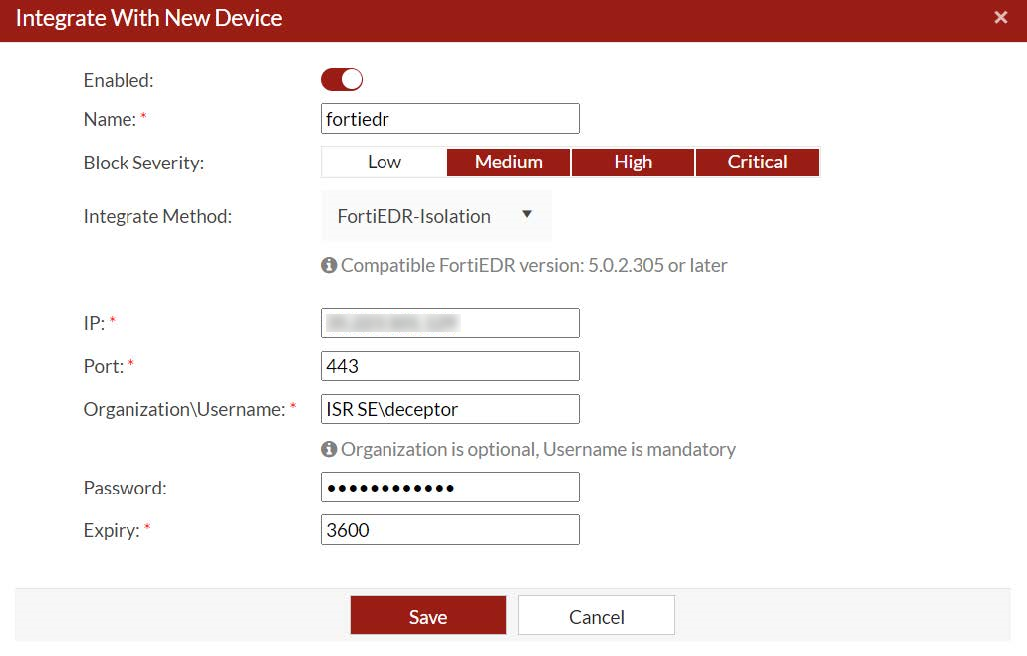Cancel the device integration setup
The height and width of the screenshot is (656, 1027).
coord(596,615)
